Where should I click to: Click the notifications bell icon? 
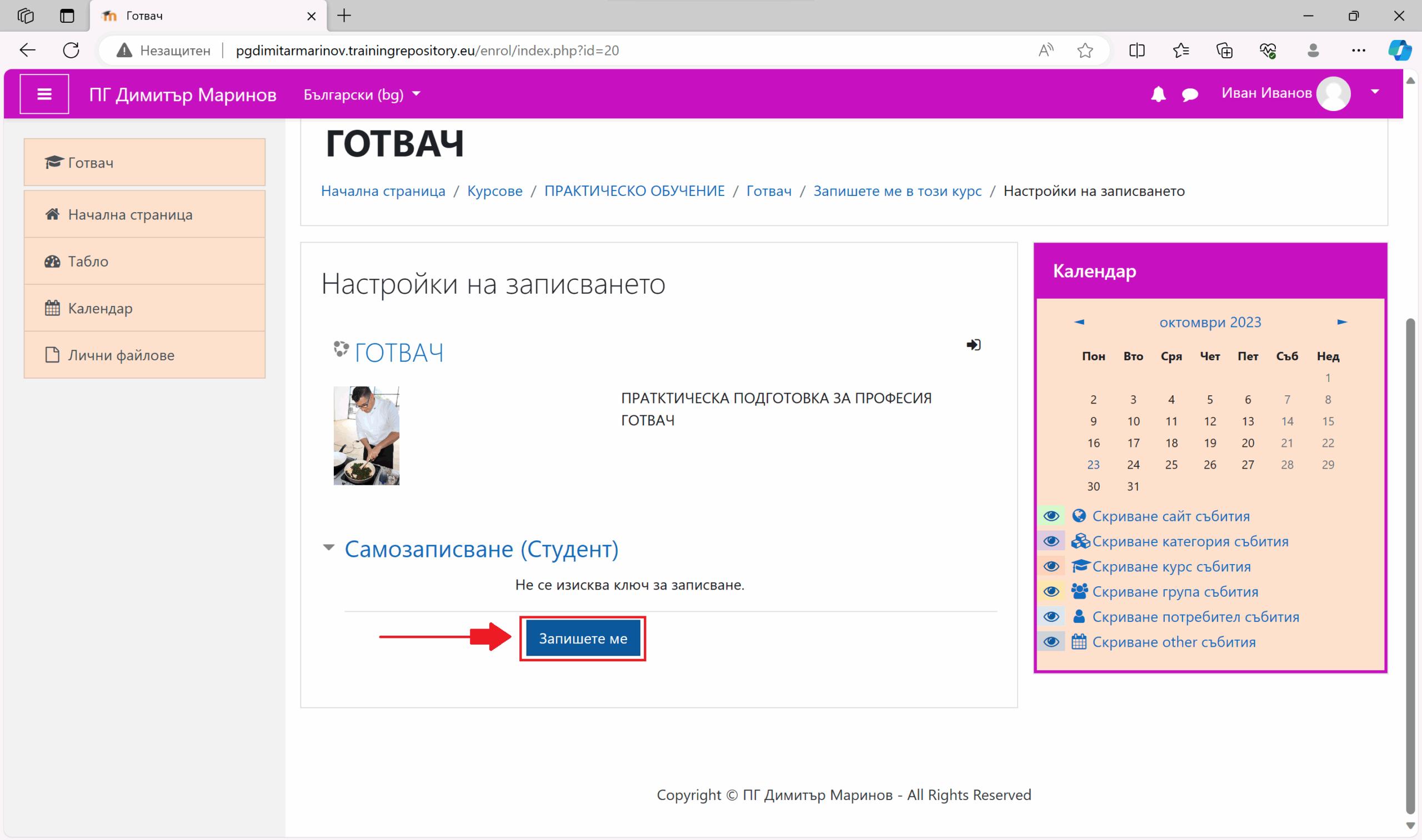[x=1158, y=94]
